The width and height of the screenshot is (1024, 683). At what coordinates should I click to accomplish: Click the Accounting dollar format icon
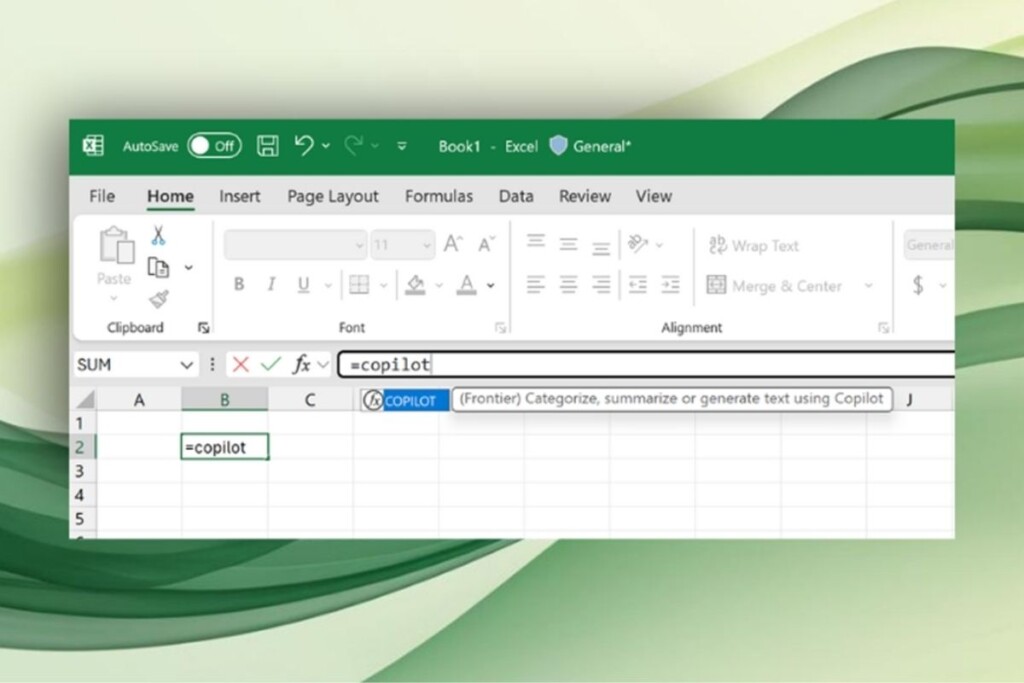click(918, 285)
